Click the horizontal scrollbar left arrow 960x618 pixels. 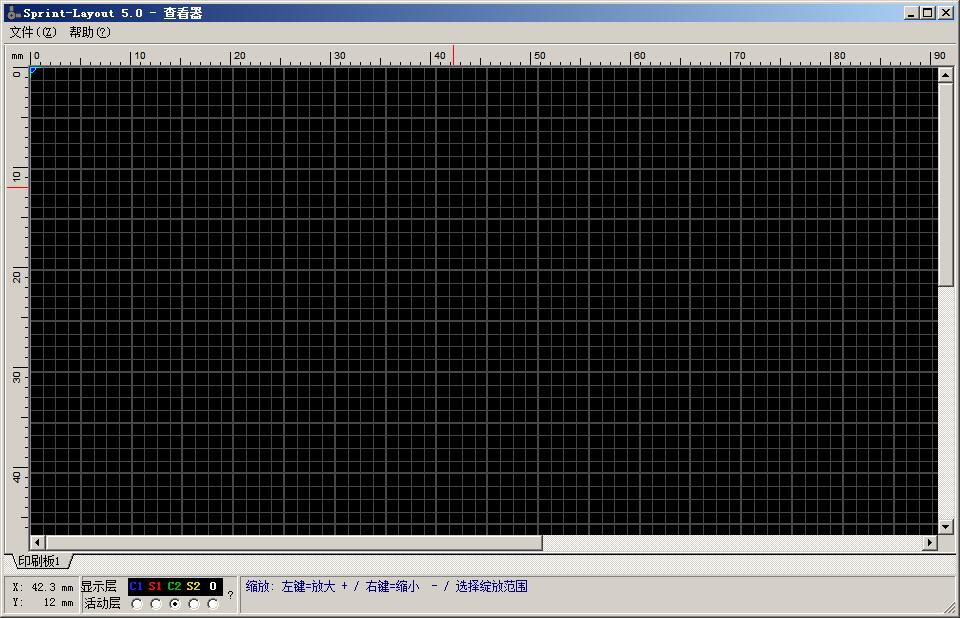tap(37, 542)
